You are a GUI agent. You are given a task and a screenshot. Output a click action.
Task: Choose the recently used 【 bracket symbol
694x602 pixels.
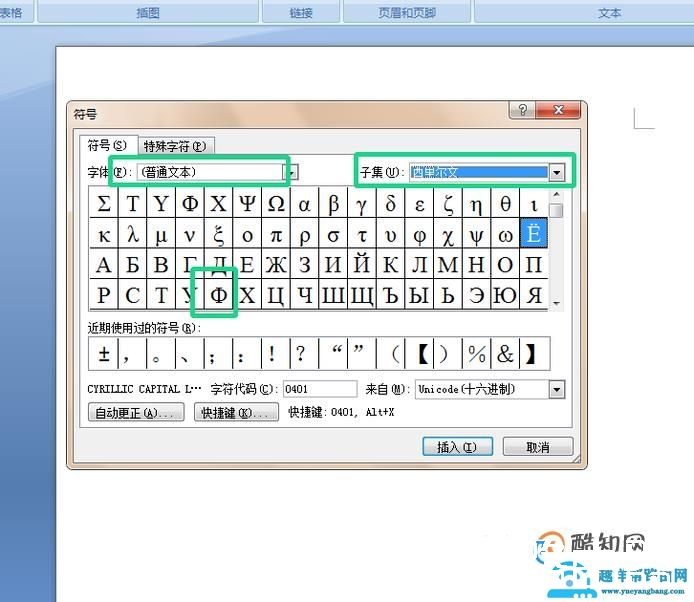tap(420, 354)
